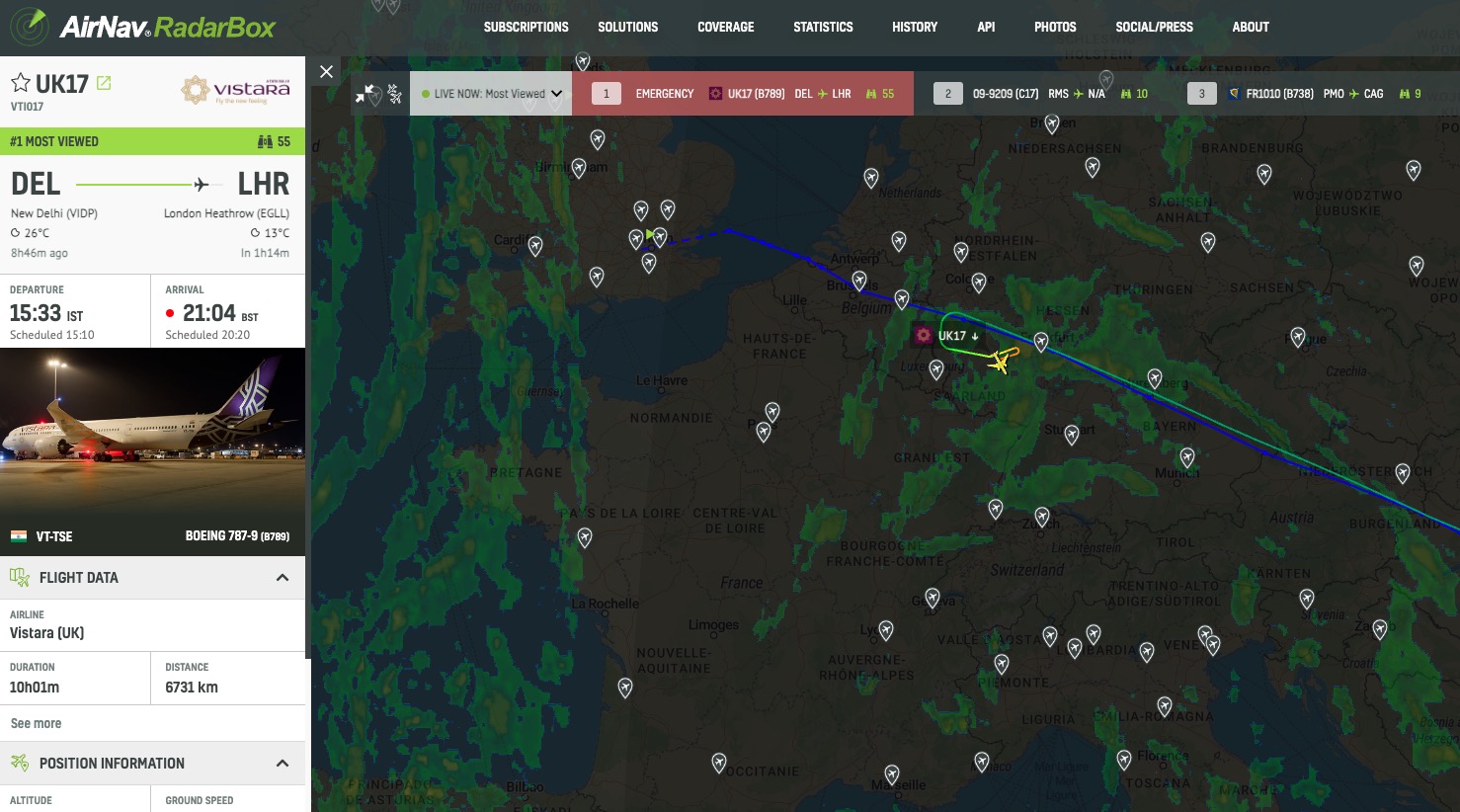
Task: Favorite flight UK17 with the star icon
Action: 20,83
